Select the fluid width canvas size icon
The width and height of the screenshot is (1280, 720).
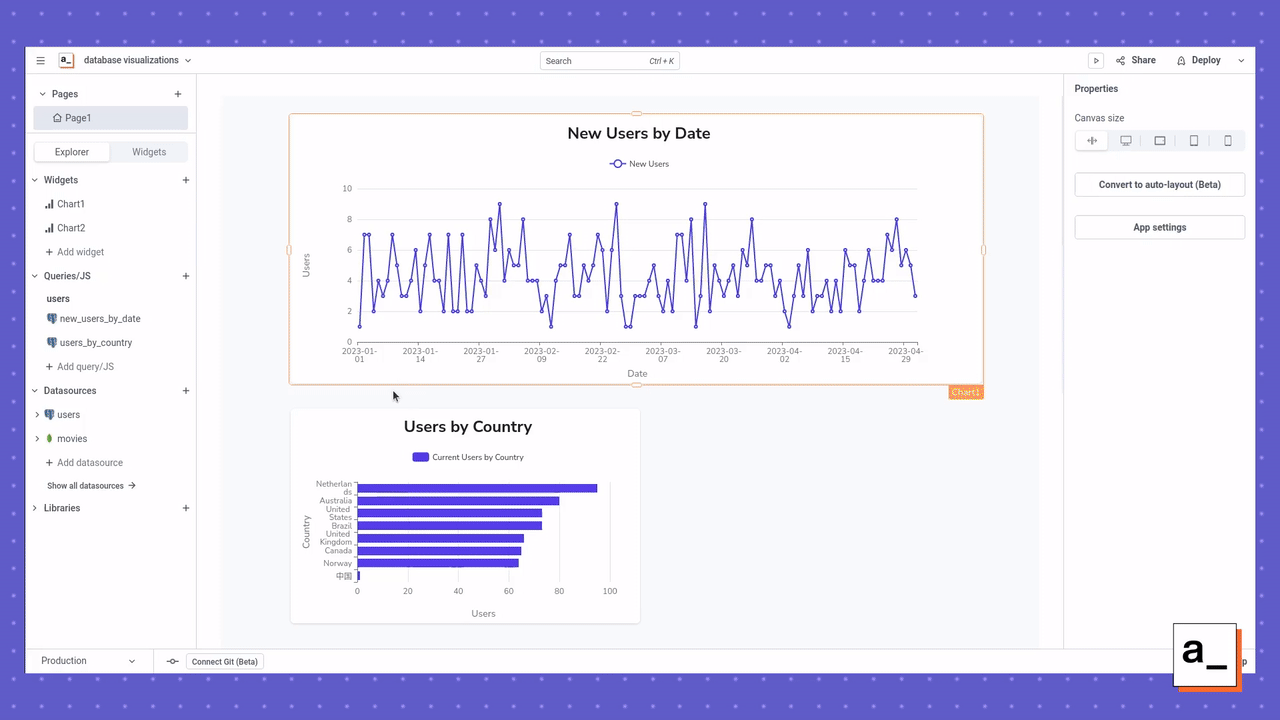[x=1092, y=140]
